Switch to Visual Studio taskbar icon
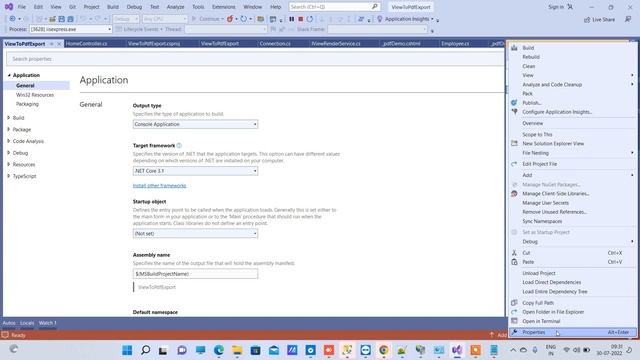640x360 pixels. (457, 350)
